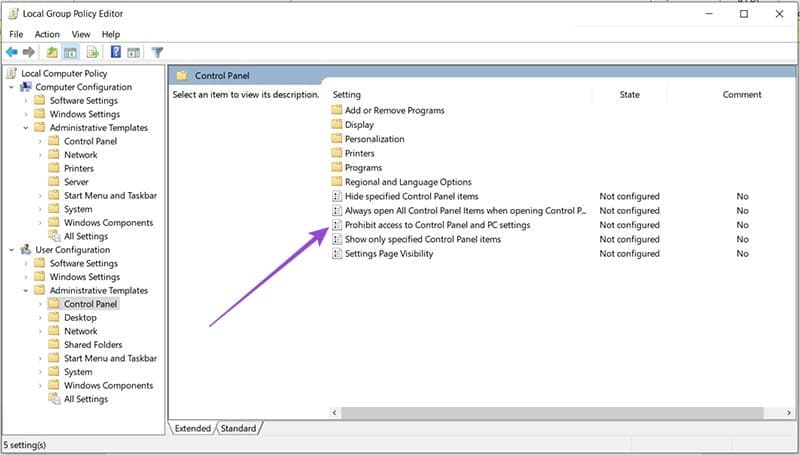This screenshot has width=800, height=455.
Task: Click the Back arrow in the toolbar
Action: (12, 52)
